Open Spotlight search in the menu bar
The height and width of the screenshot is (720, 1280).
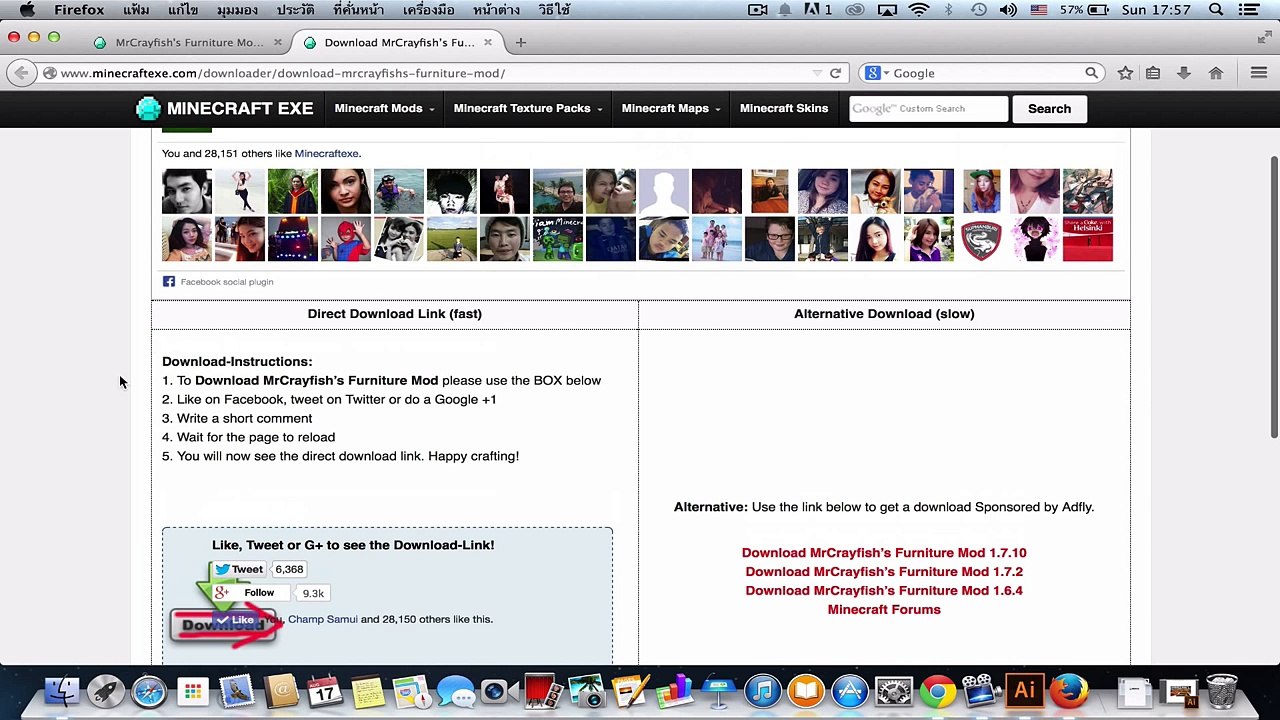pos(1216,10)
